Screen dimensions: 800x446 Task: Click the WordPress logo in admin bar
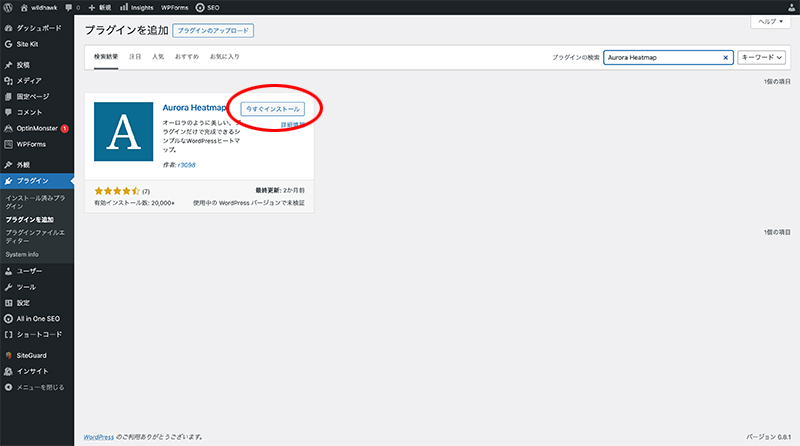(x=8, y=7)
